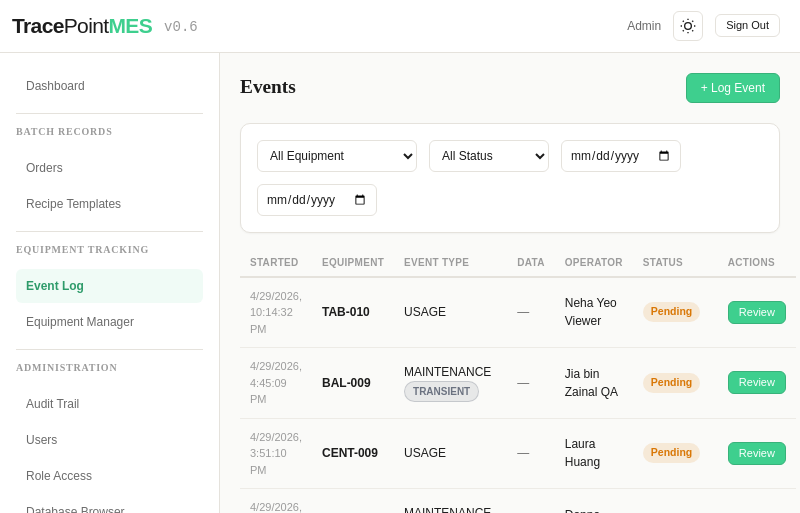Click MAINTENANCE event type on BAL-009 row
Image resolution: width=800 pixels, height=513 pixels.
(x=447, y=372)
